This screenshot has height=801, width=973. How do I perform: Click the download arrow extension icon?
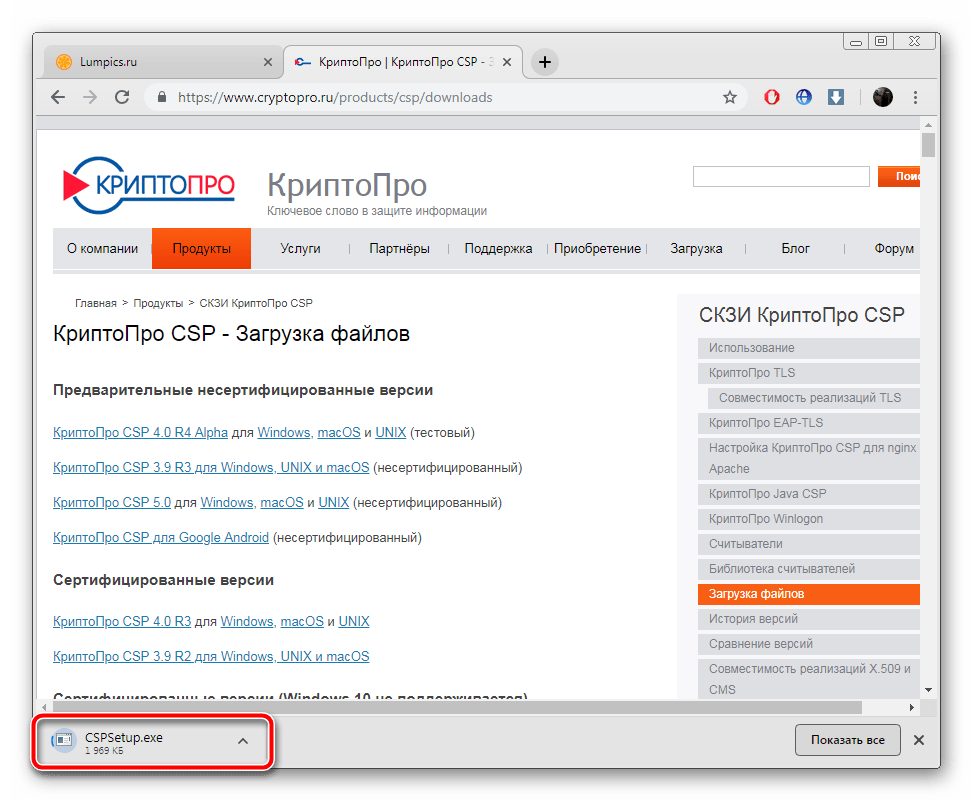point(836,97)
